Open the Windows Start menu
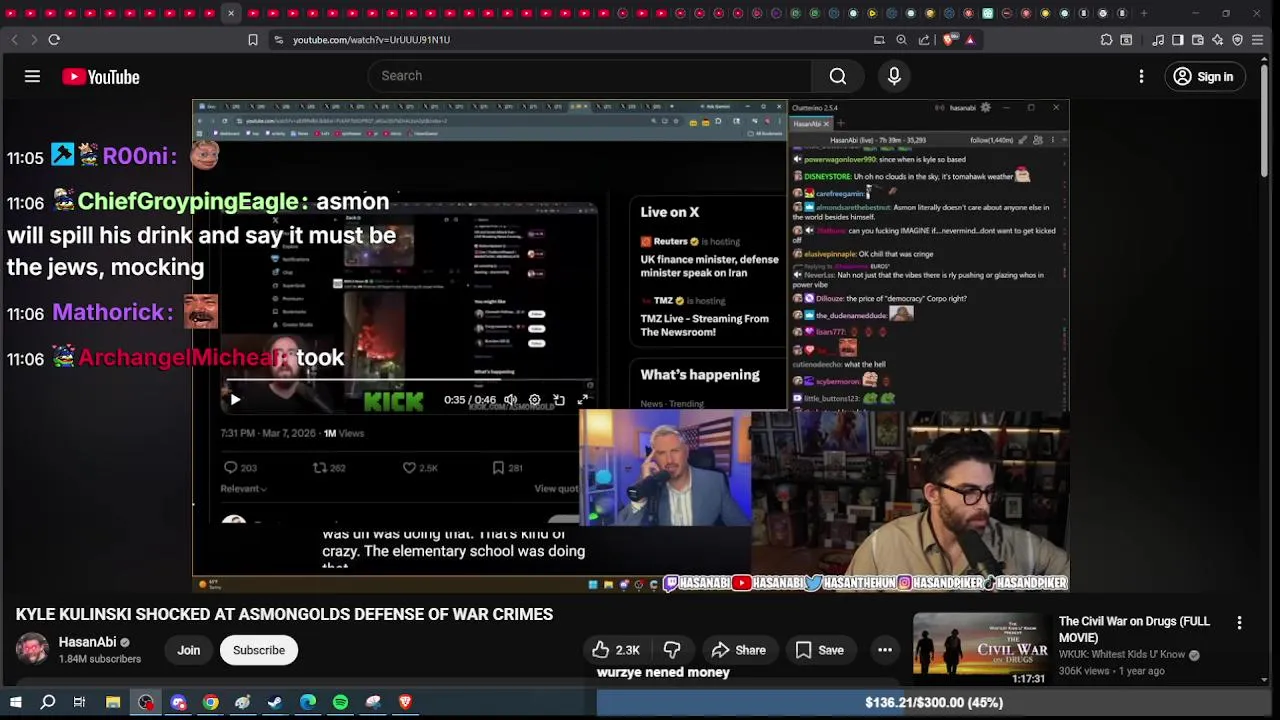Screen dimensions: 1280x720 click(15, 702)
